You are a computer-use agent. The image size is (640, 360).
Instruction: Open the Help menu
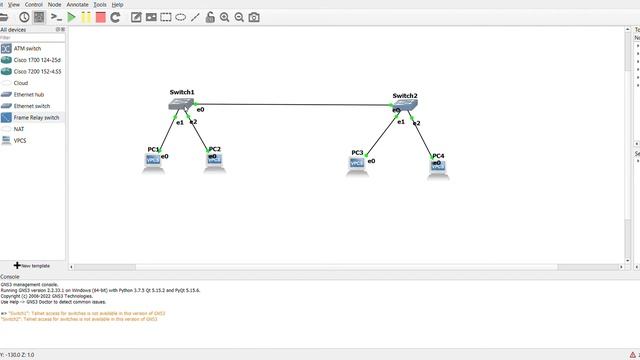click(x=118, y=4)
